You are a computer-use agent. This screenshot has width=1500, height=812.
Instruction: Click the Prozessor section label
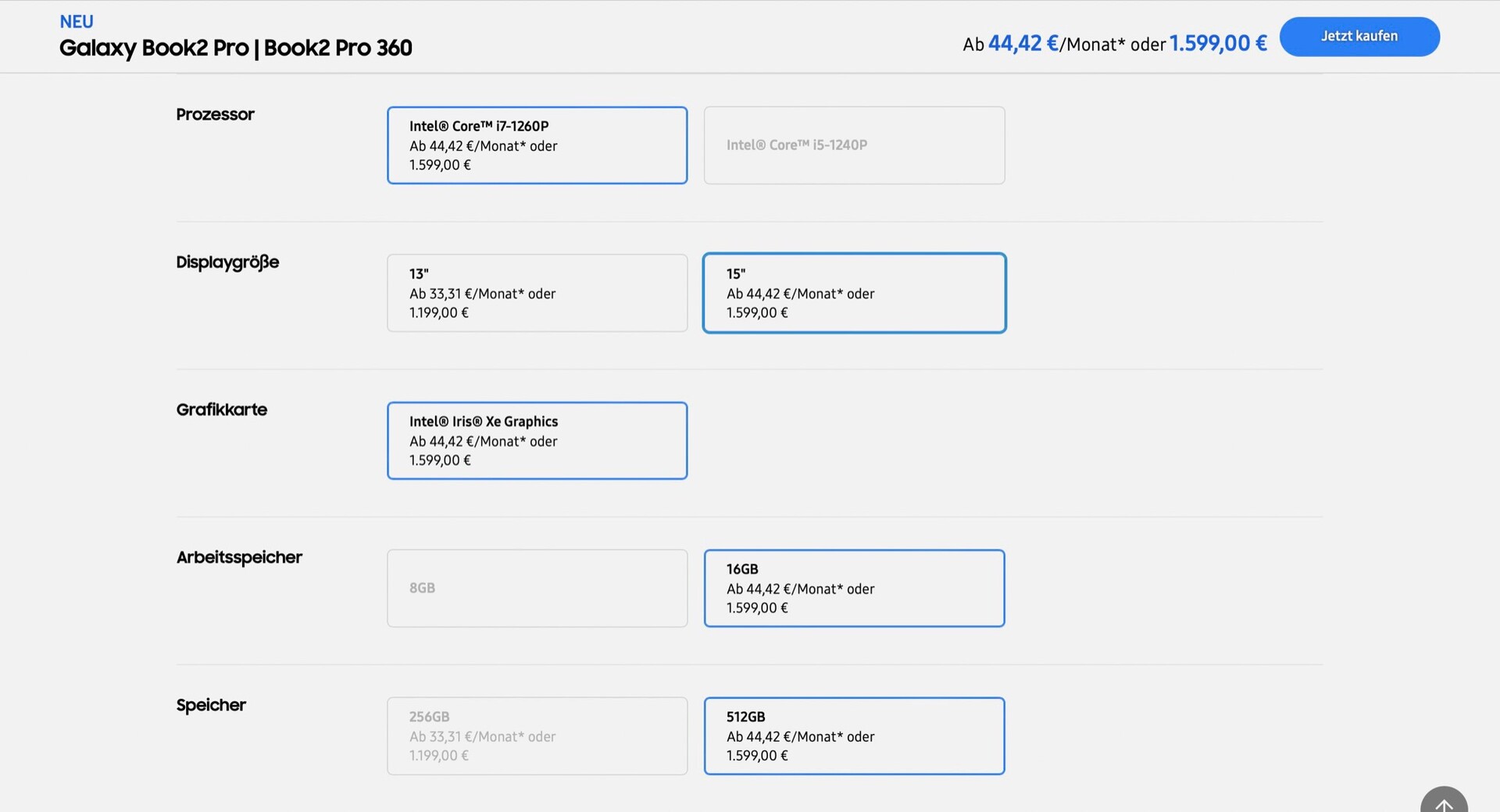pos(215,115)
